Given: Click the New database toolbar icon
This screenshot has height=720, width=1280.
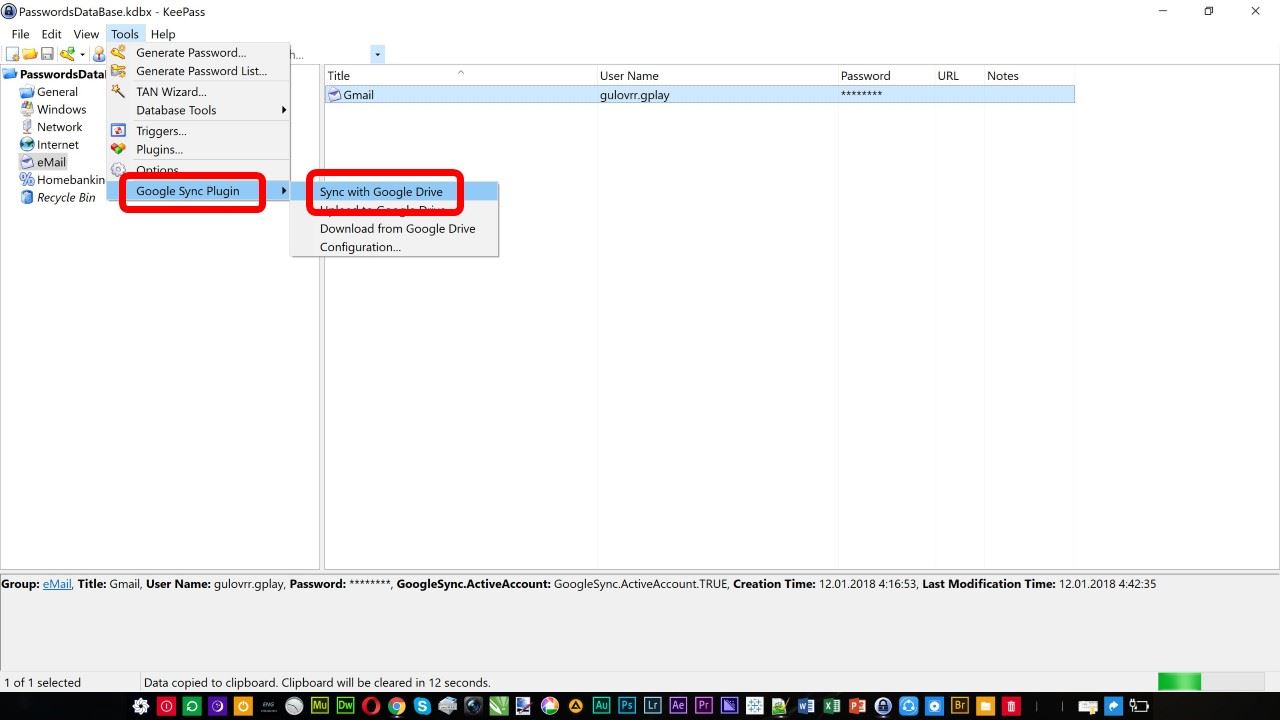Looking at the screenshot, I should (13, 54).
